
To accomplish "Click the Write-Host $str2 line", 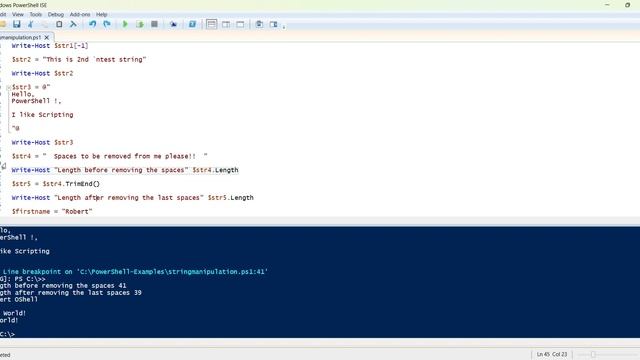I will click(42, 73).
